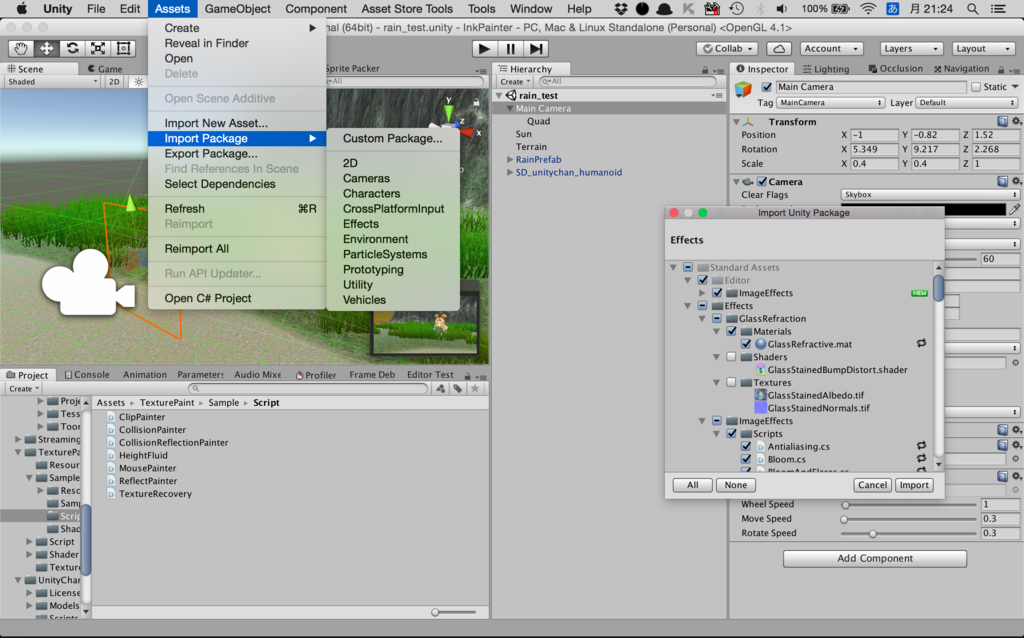The width and height of the screenshot is (1024, 638).
Task: Open Clear Flags Skybox dropdown
Action: [929, 195]
